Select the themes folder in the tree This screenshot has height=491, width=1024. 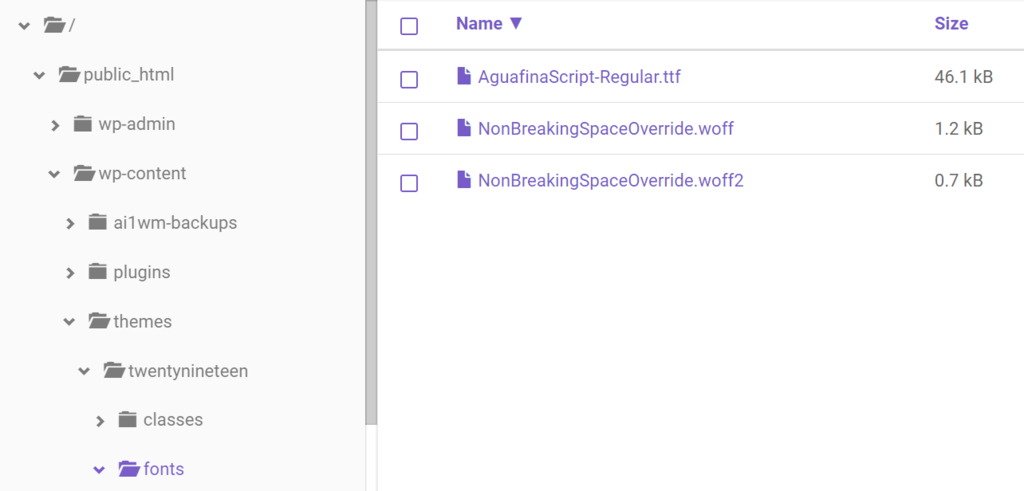(142, 322)
